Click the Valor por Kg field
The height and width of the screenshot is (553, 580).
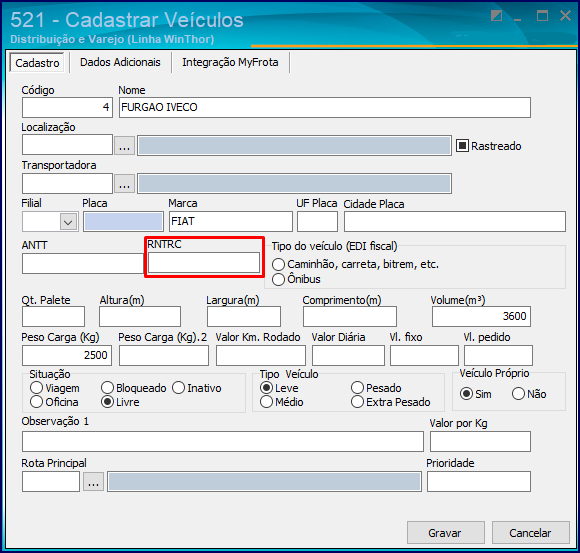480,441
